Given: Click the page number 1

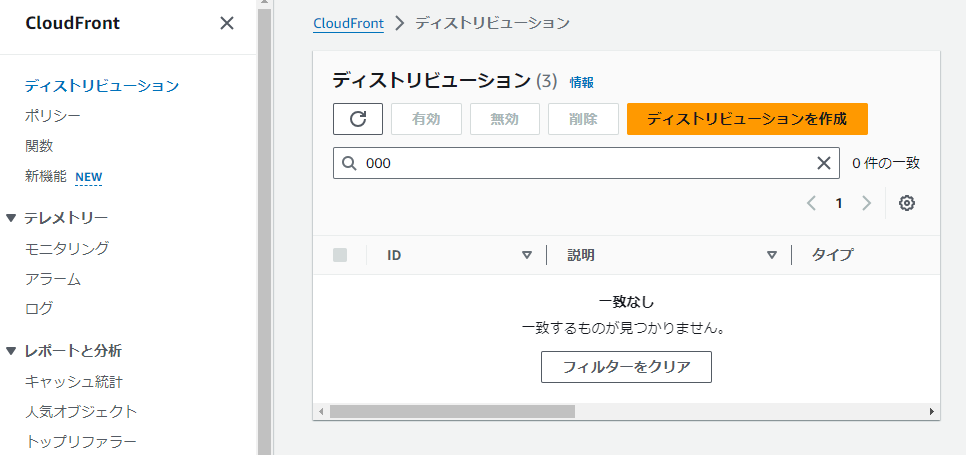Looking at the screenshot, I should point(838,203).
